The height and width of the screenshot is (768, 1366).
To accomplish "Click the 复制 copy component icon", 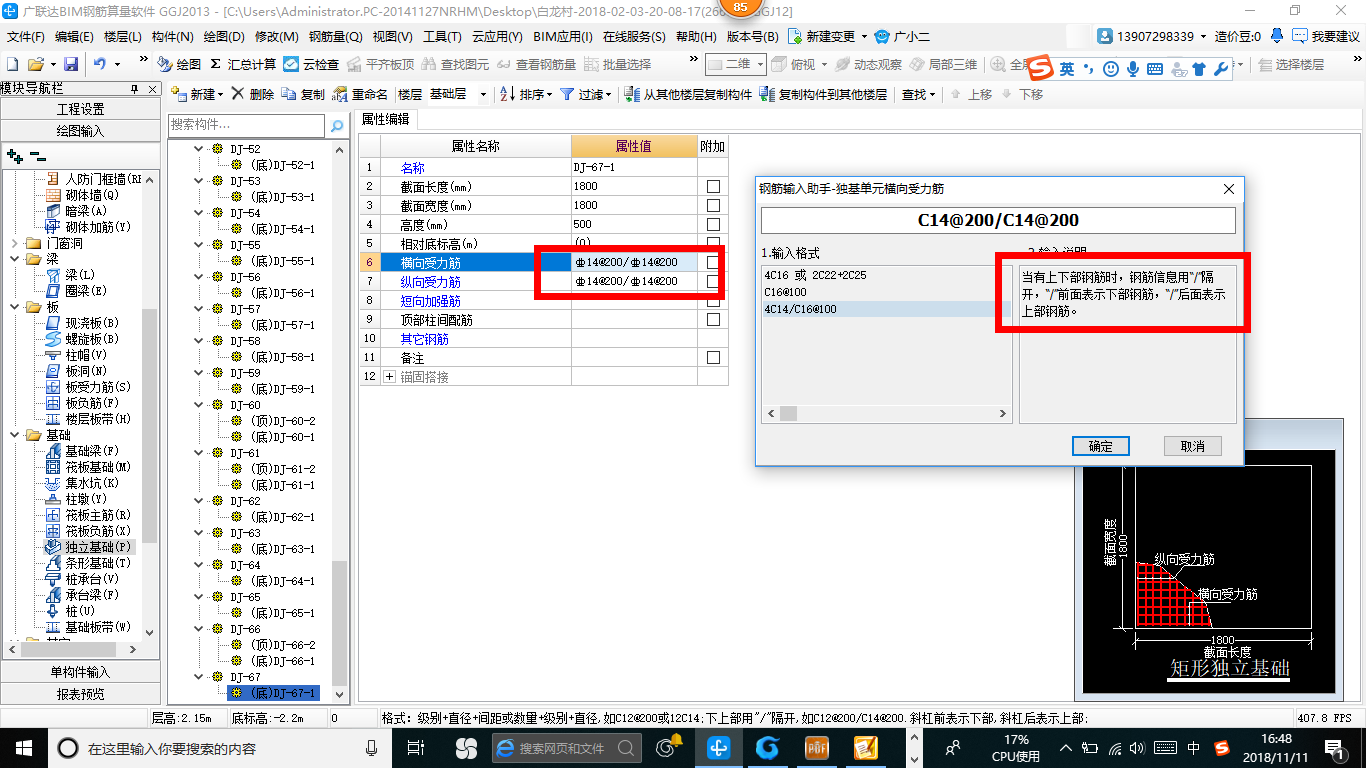I will pos(303,94).
